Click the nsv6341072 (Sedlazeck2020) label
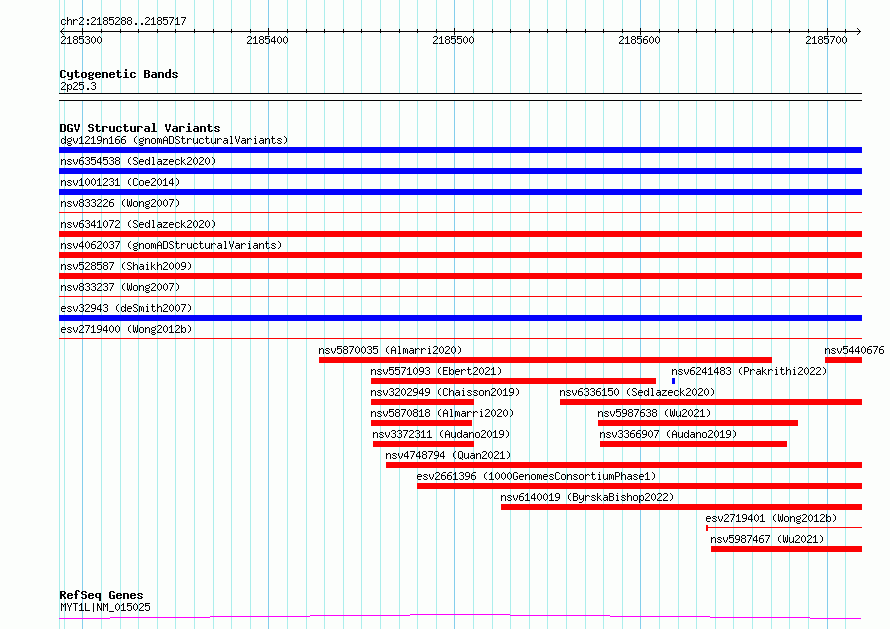This screenshot has width=890, height=629. [138, 224]
